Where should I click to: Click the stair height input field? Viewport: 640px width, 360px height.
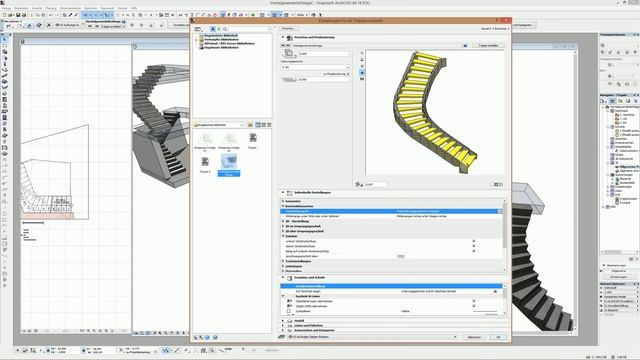click(324, 53)
